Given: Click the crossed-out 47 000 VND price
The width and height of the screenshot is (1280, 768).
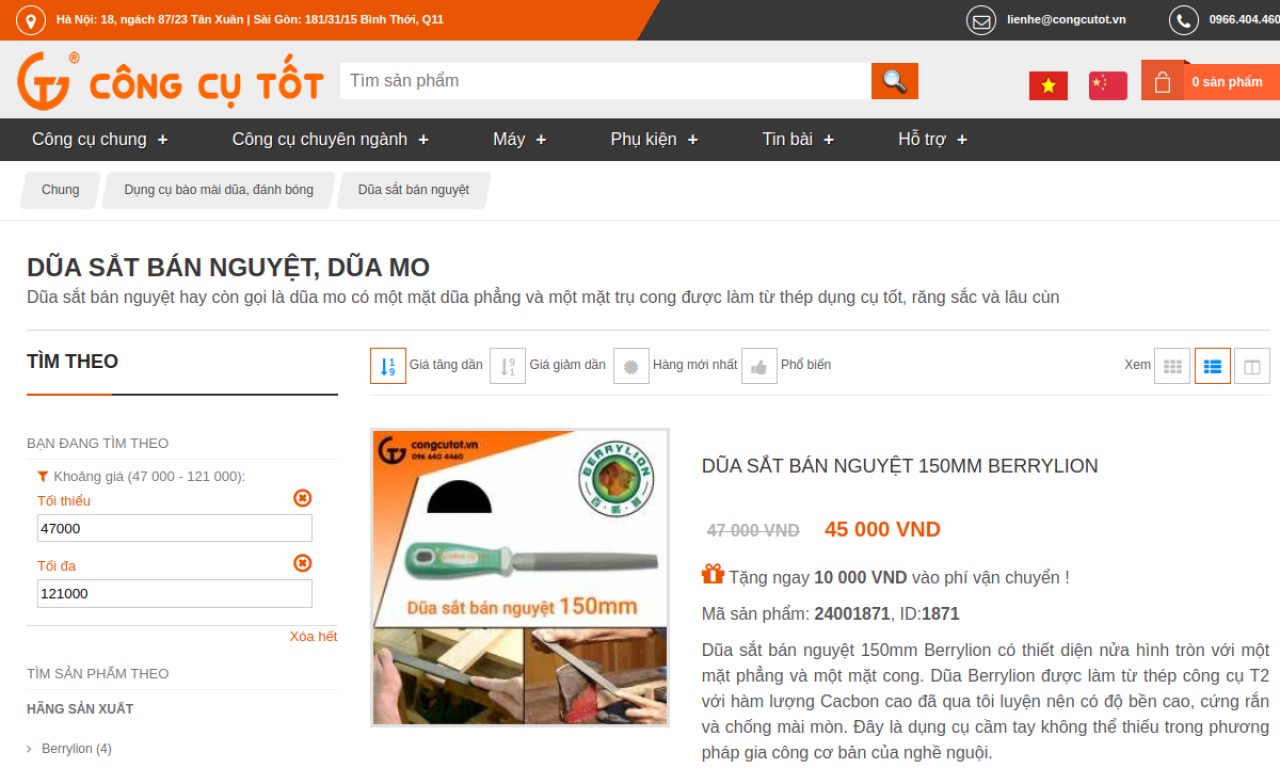Looking at the screenshot, I should [753, 531].
